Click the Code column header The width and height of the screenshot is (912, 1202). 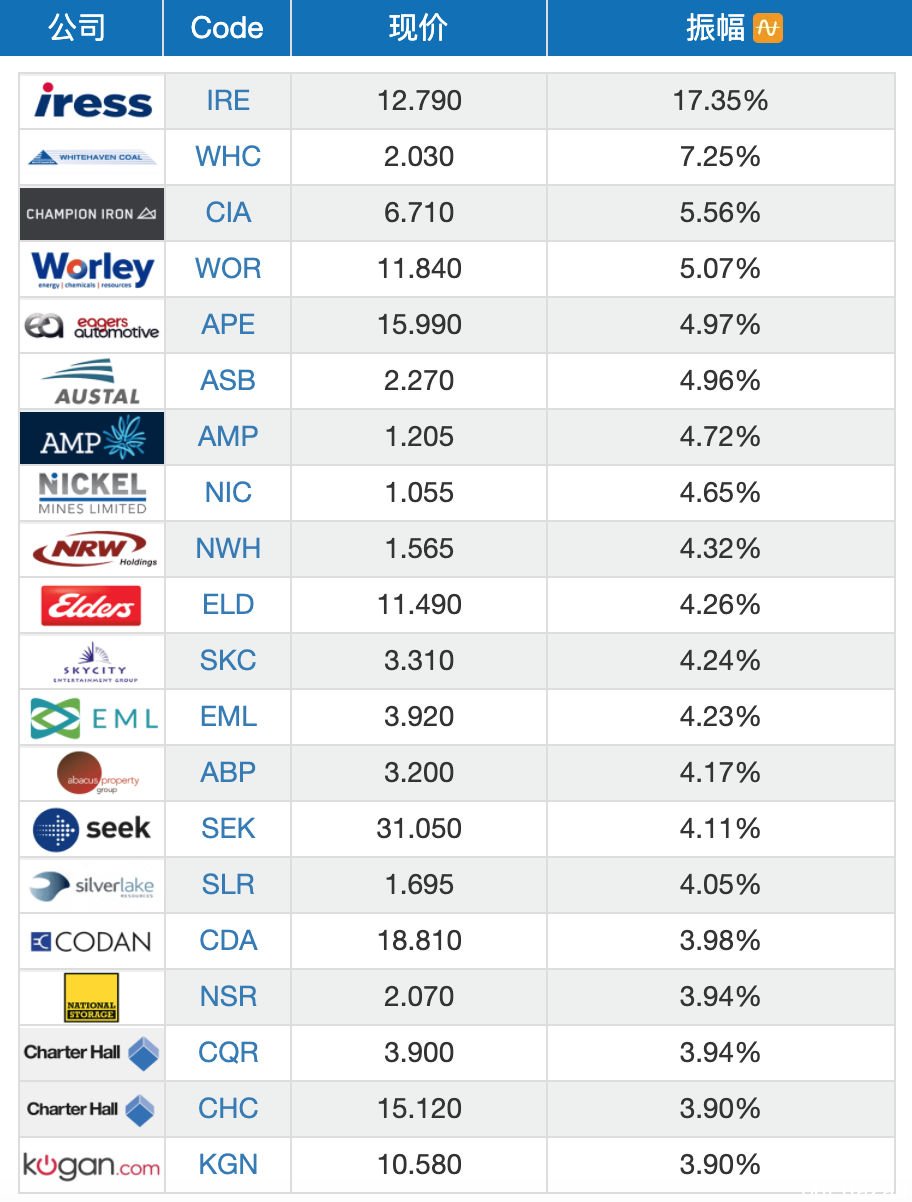[227, 28]
